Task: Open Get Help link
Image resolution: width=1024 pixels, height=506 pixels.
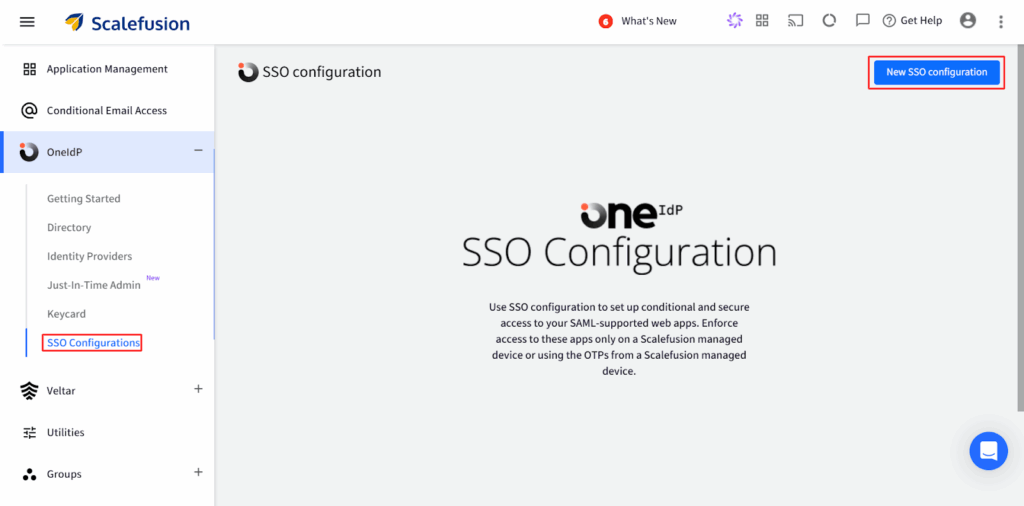Action: click(912, 21)
